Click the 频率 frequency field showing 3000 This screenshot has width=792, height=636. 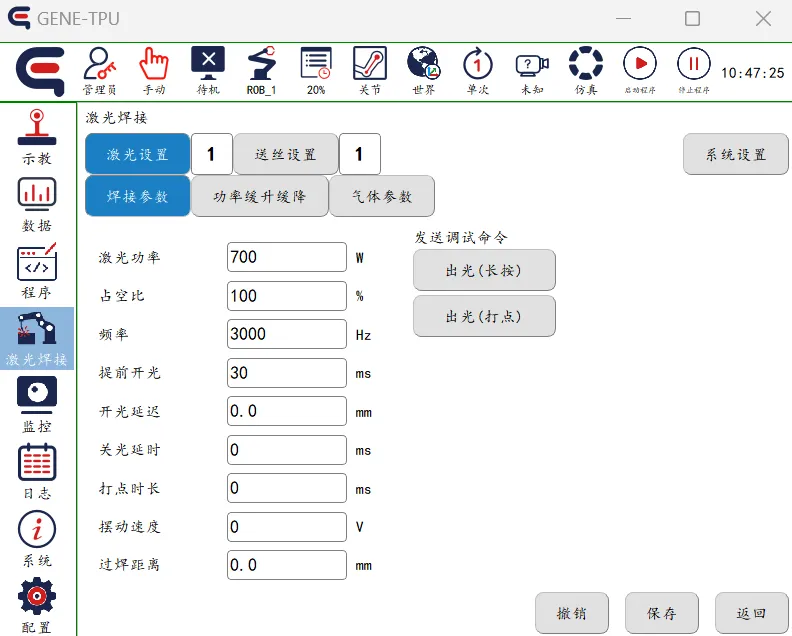coord(287,334)
